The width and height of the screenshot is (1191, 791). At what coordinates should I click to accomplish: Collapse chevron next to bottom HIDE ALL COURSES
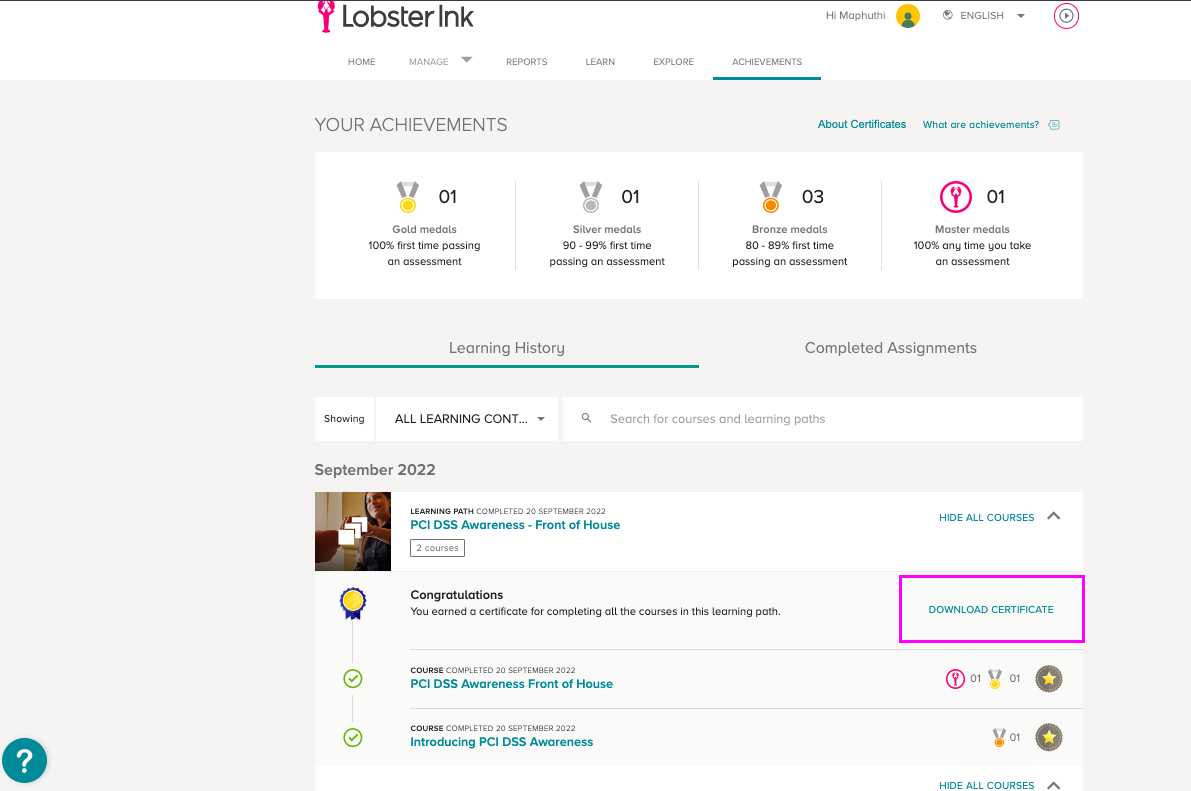pos(1054,785)
